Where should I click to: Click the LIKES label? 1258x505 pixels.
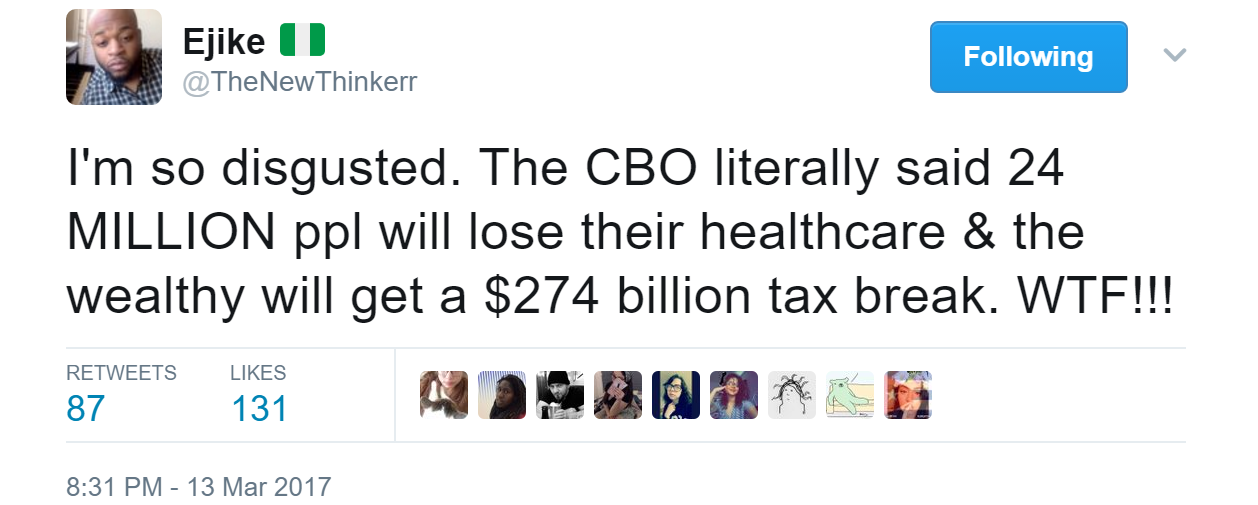pyautogui.click(x=258, y=373)
